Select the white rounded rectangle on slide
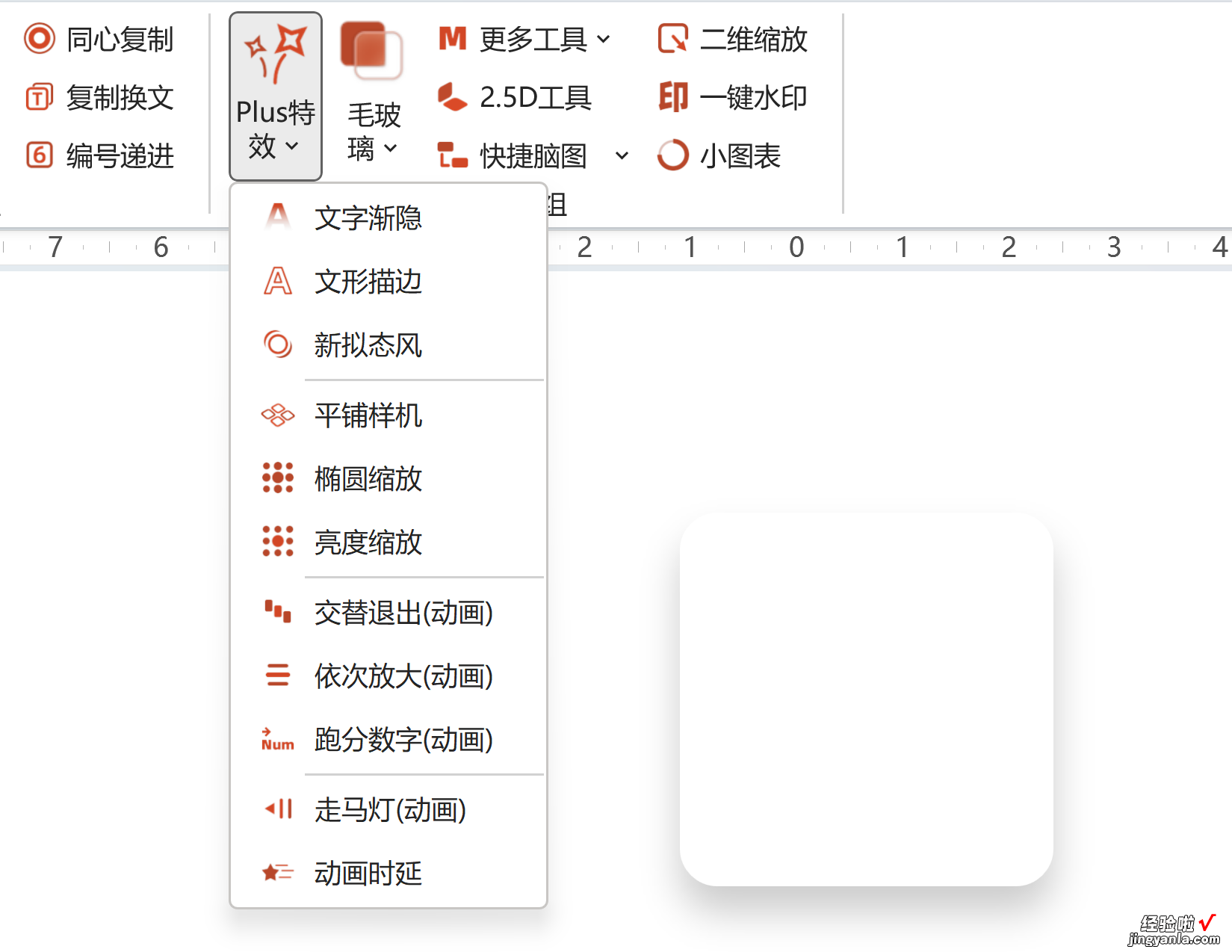 click(x=867, y=699)
